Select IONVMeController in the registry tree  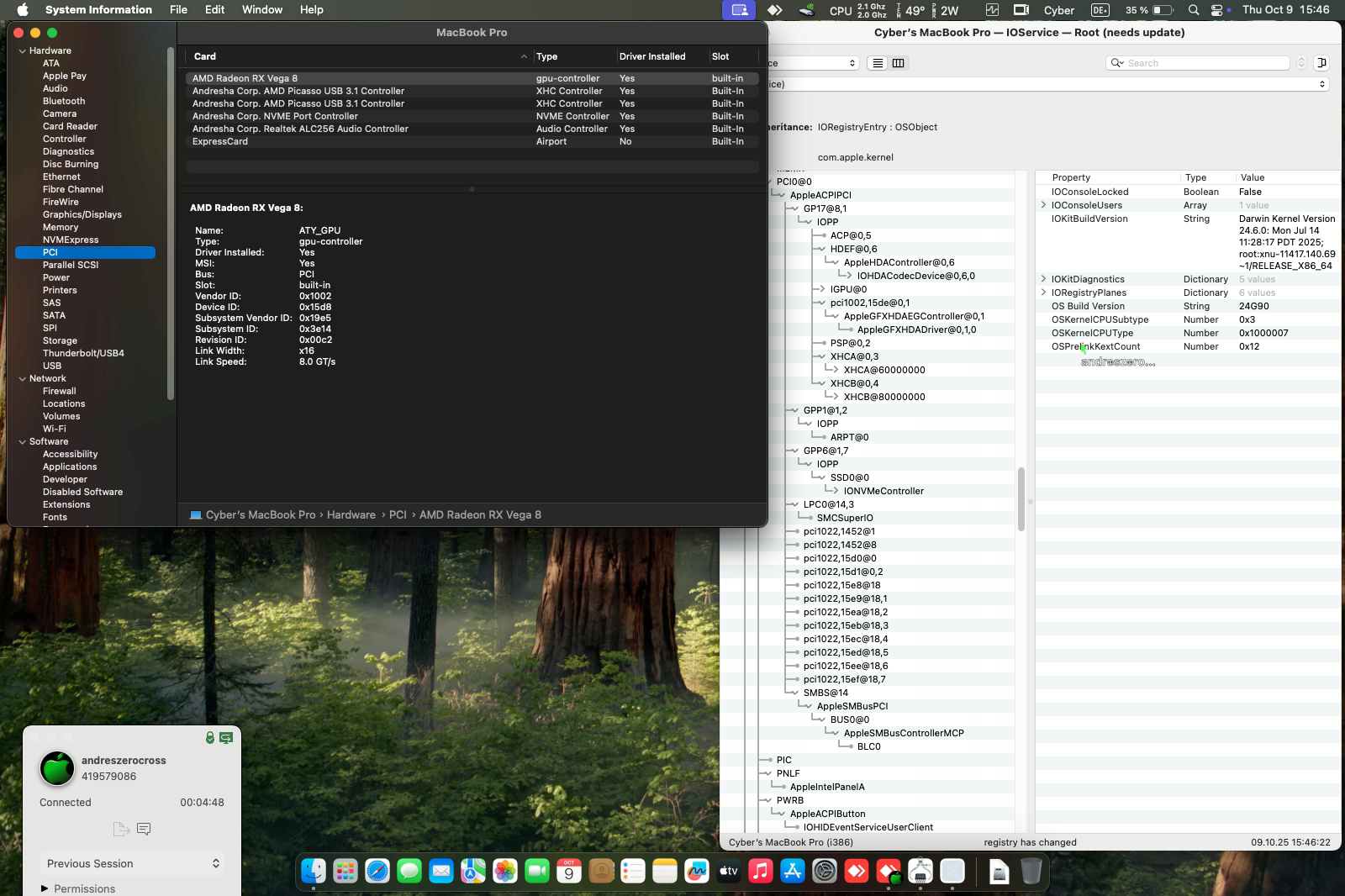(x=883, y=491)
